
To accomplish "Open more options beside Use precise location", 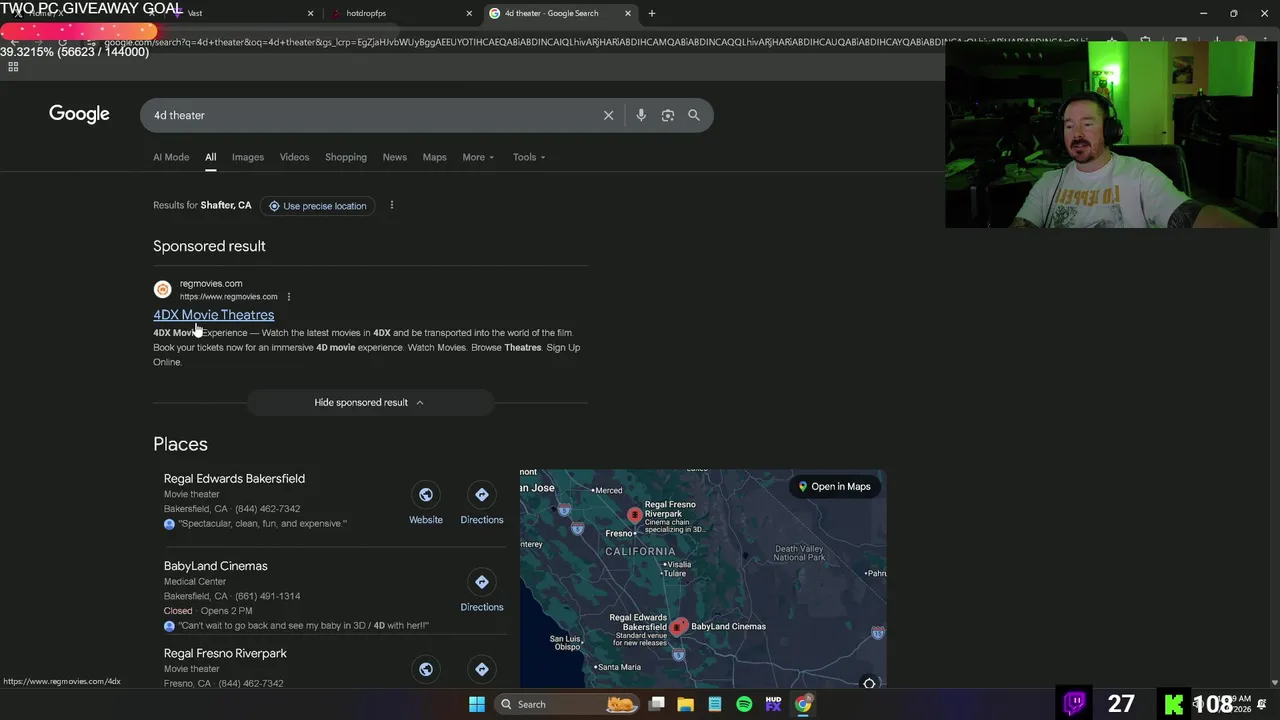I will click(x=392, y=205).
